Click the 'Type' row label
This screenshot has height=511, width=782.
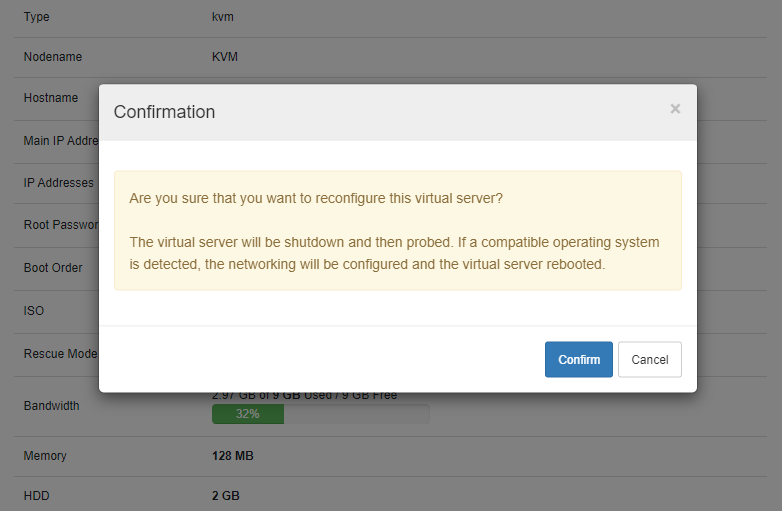(x=36, y=16)
